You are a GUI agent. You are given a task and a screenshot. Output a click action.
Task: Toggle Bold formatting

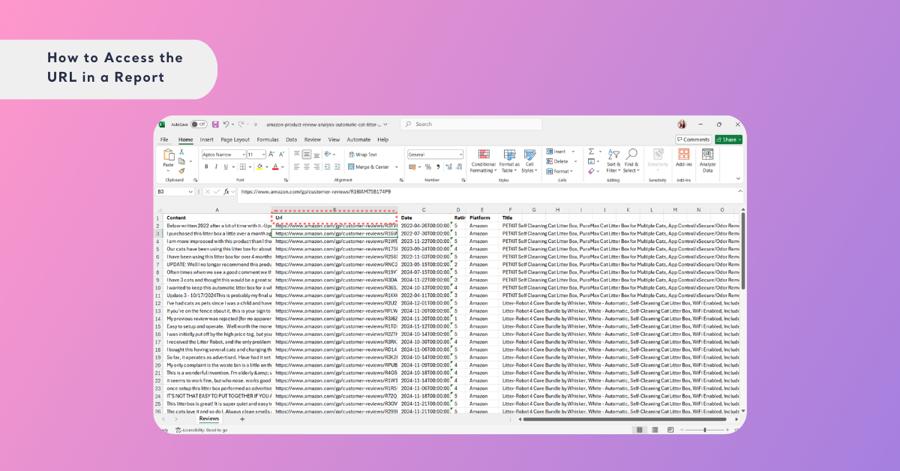206,167
